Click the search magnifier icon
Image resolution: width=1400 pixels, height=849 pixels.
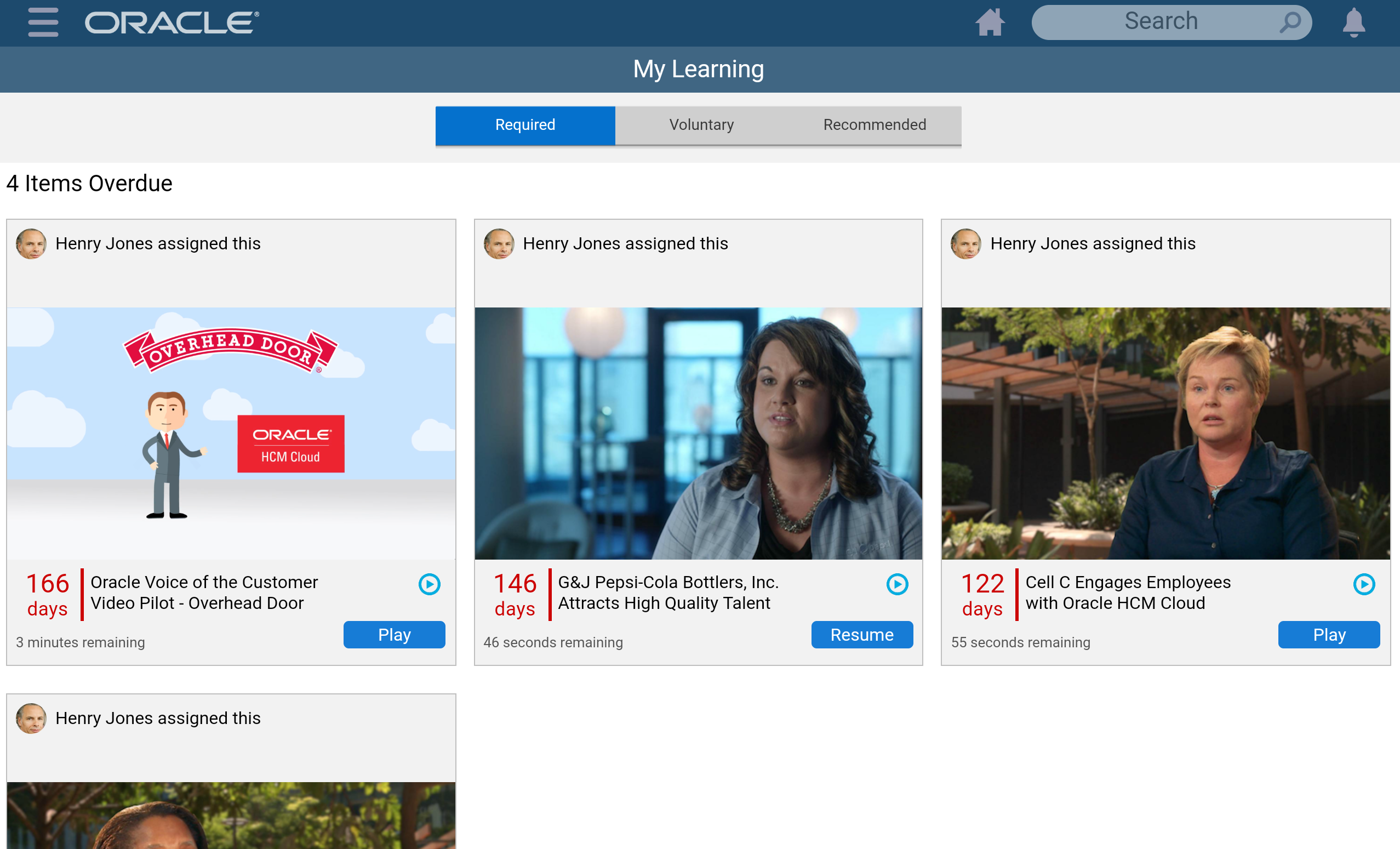click(1290, 22)
